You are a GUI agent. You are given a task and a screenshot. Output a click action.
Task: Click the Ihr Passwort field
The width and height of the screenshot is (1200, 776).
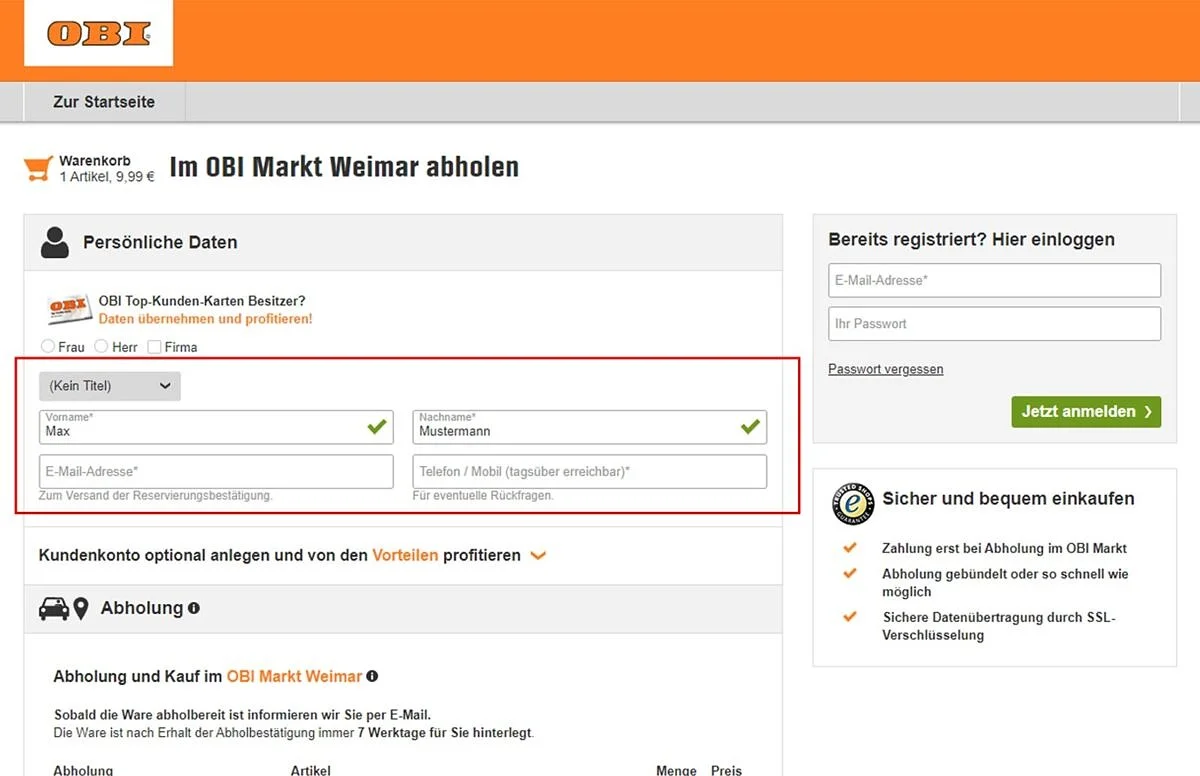[994, 324]
